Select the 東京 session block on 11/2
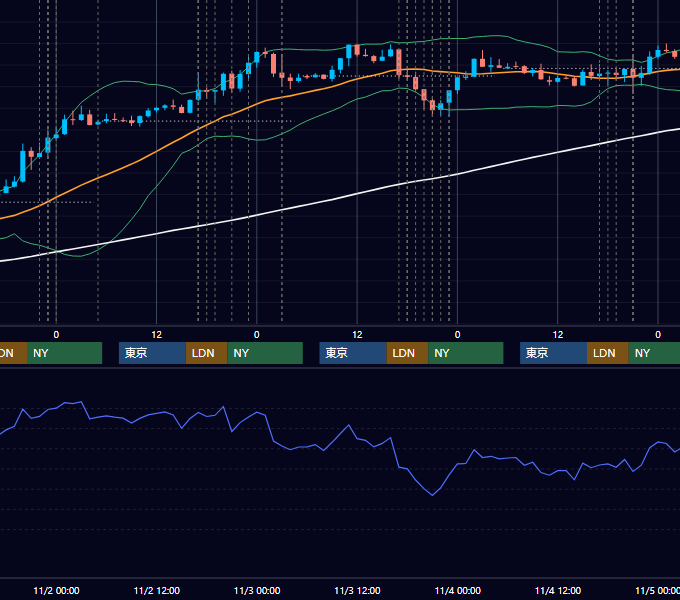The width and height of the screenshot is (680, 600). [x=152, y=353]
